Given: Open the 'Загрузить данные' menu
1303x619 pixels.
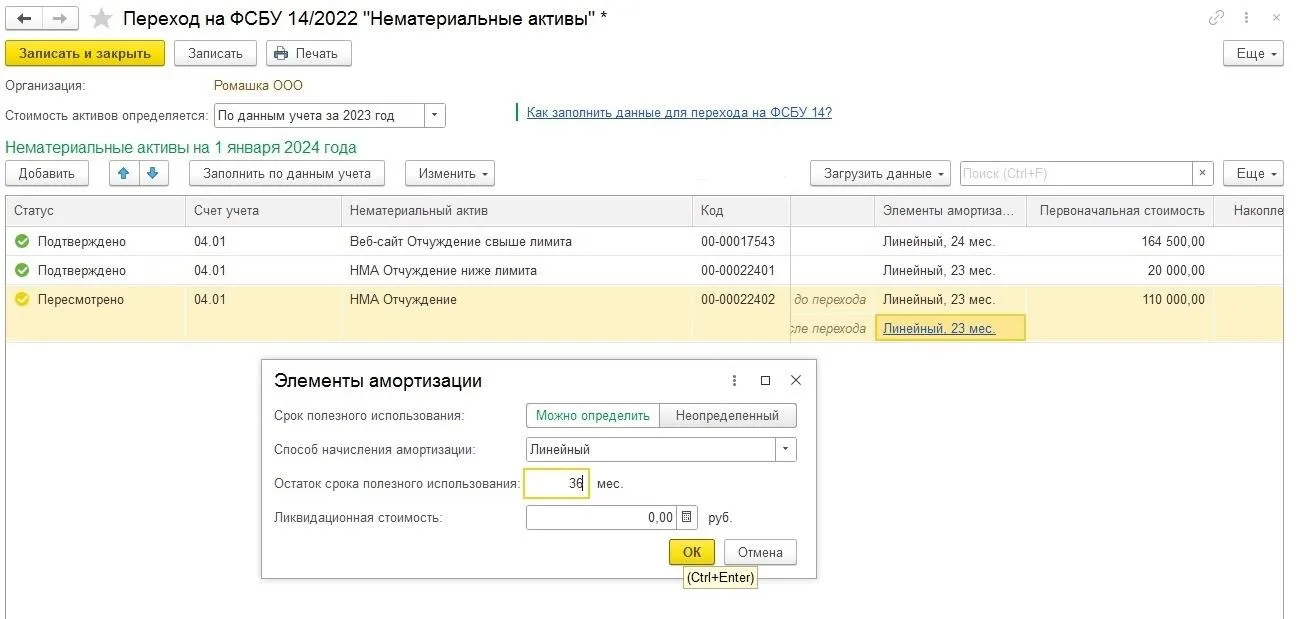Looking at the screenshot, I should tap(879, 173).
